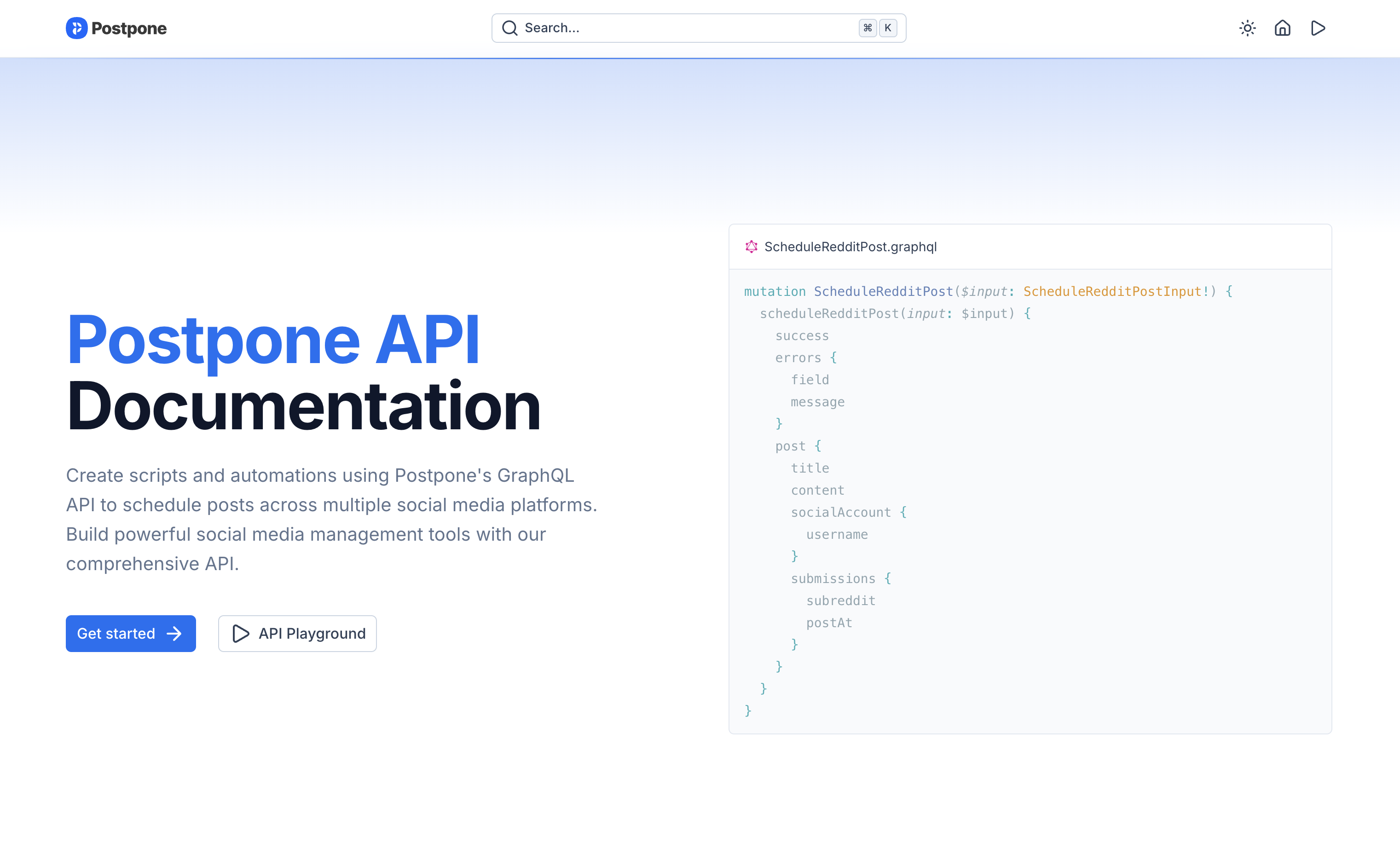
Task: Click the socialAccount field line
Action: click(840, 513)
